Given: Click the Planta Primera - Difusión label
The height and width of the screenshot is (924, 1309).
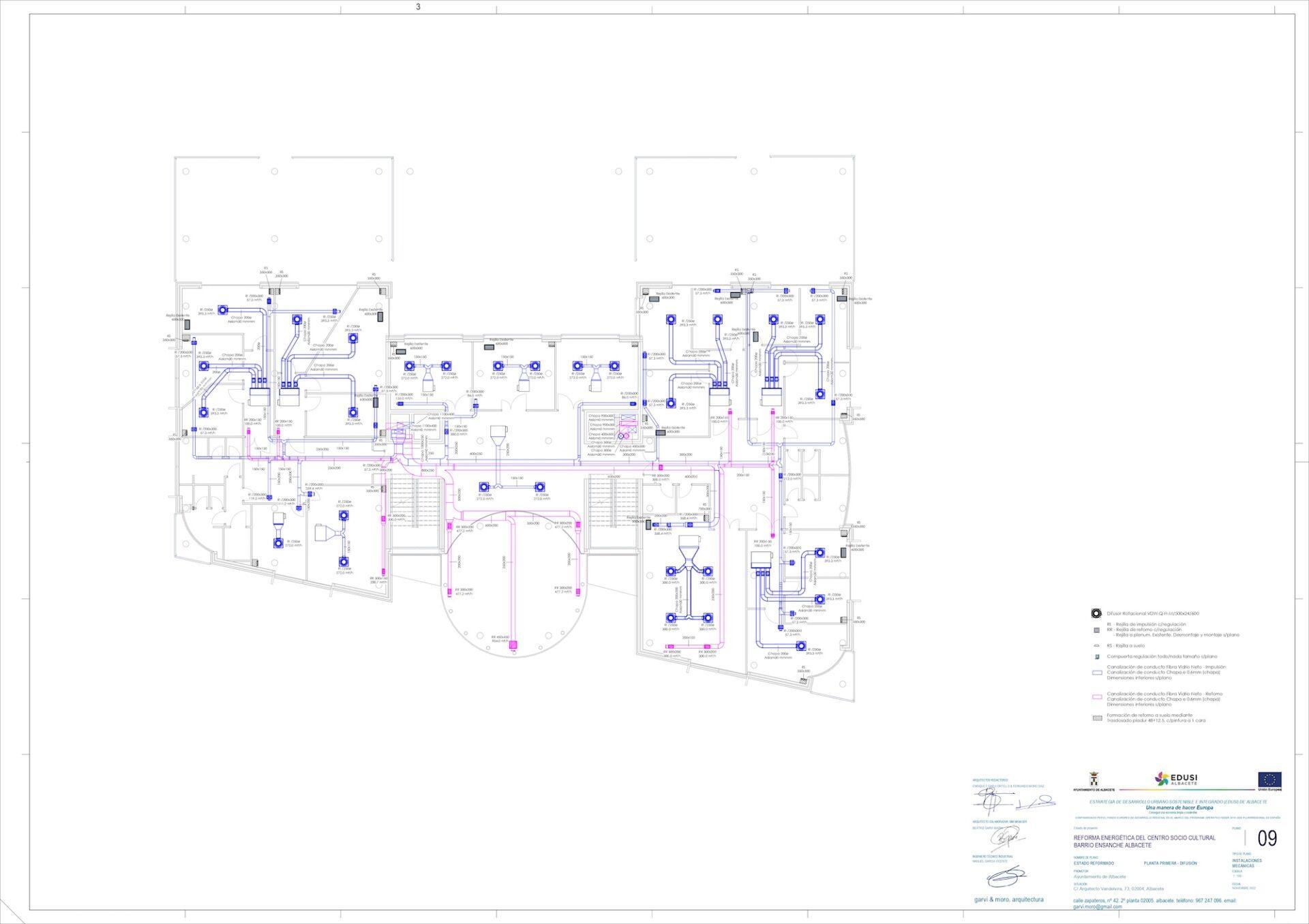Looking at the screenshot, I should [1170, 863].
